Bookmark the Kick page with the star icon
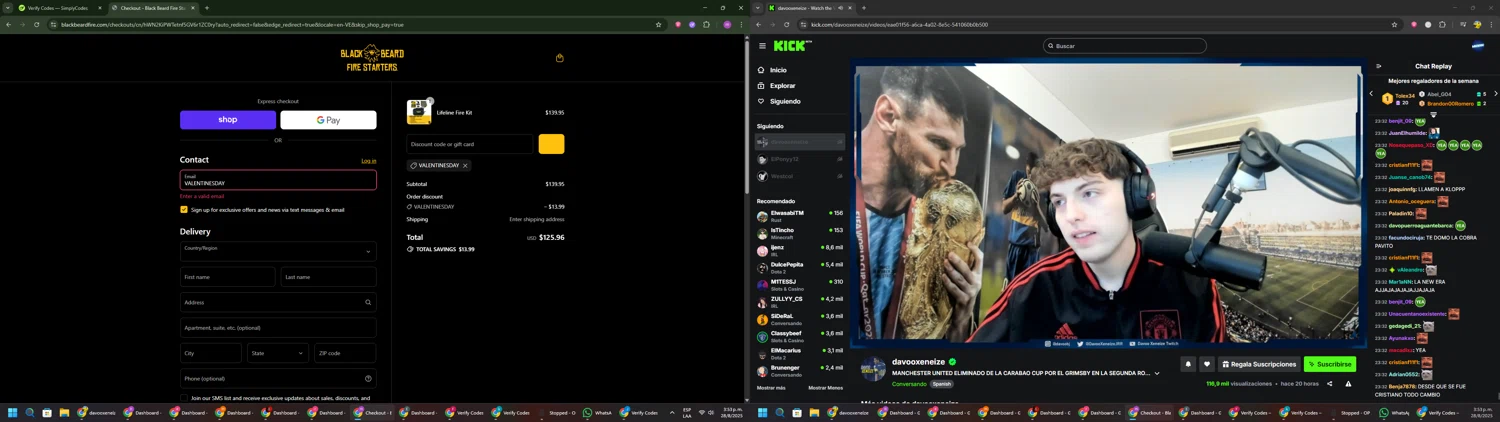Viewport: 1500px width, 422px height. tap(1394, 25)
